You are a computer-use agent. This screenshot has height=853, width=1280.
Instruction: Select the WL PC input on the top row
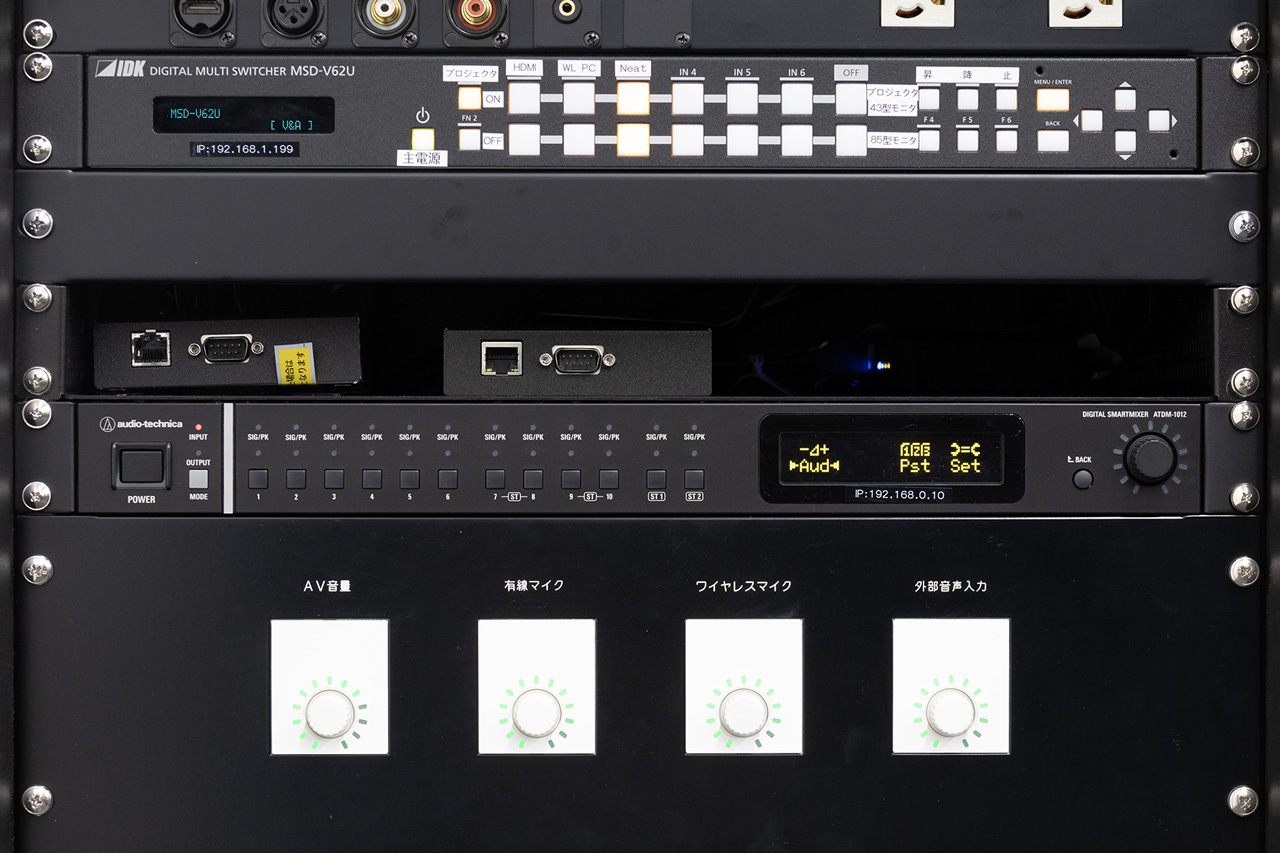pos(579,98)
